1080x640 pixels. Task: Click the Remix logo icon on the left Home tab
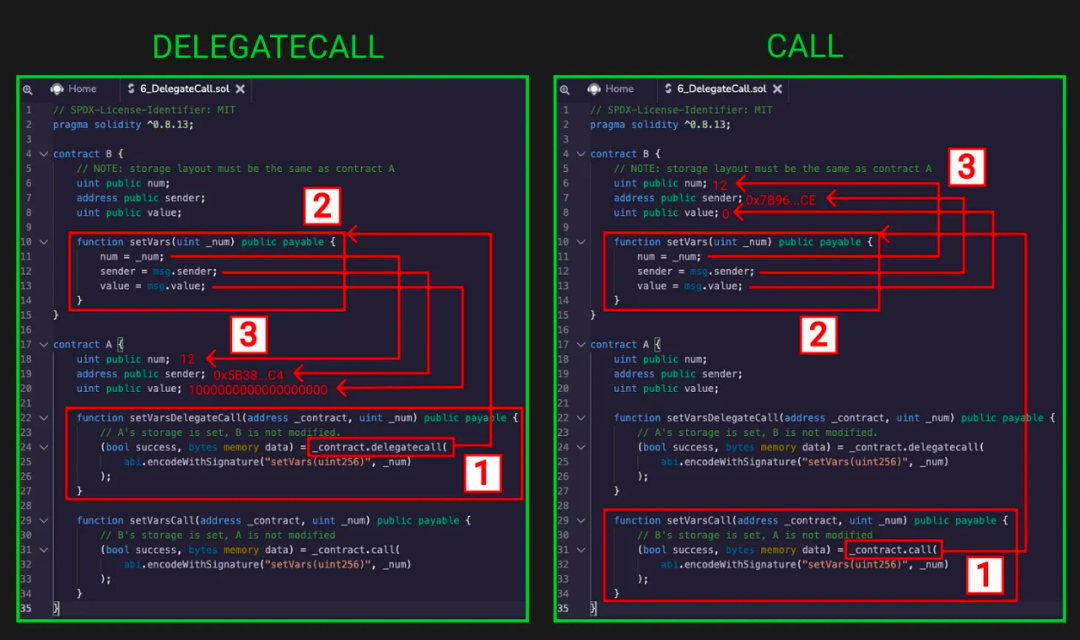point(58,88)
